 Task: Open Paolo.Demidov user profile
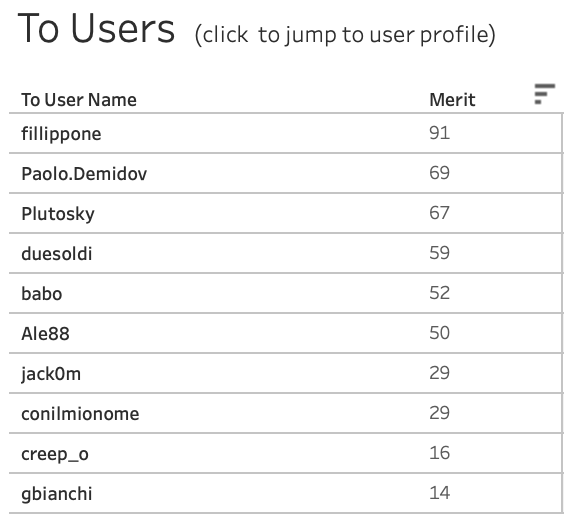tap(84, 174)
